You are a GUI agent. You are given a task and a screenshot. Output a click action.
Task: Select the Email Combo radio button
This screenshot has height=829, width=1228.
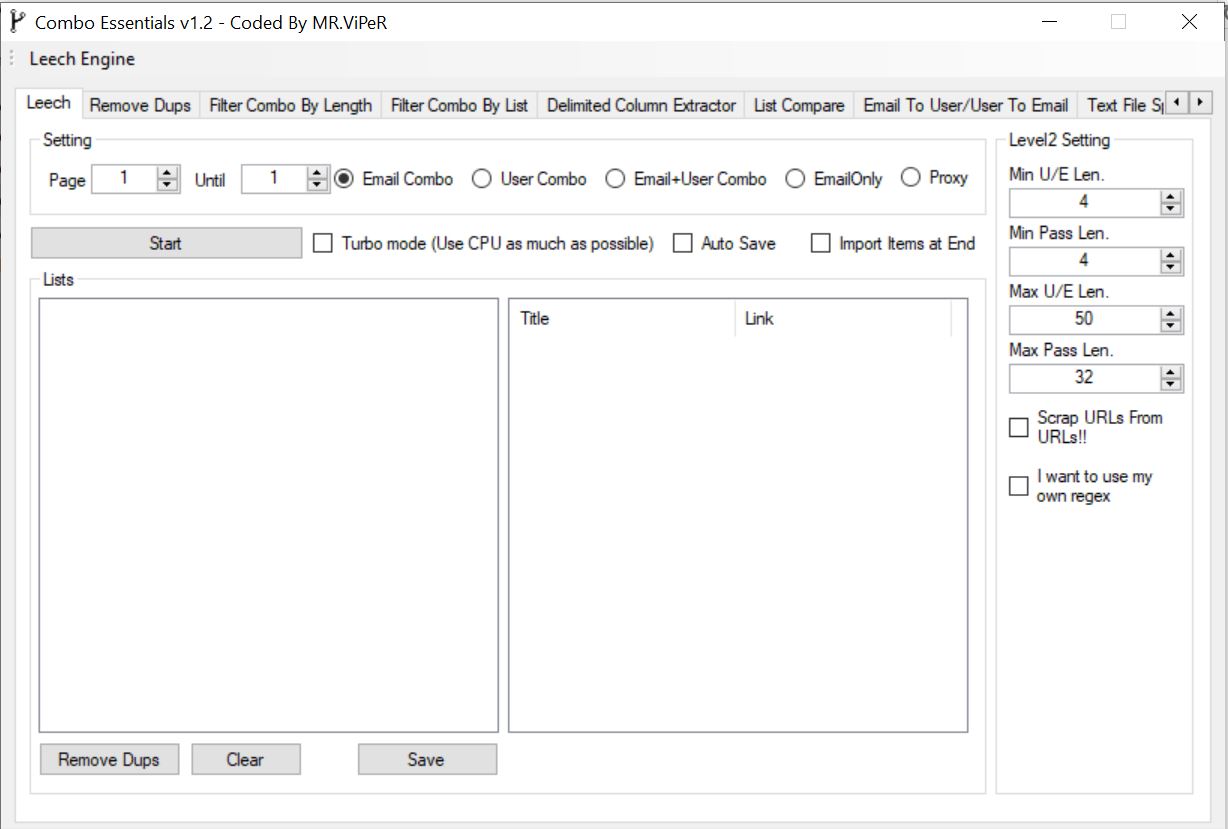(394, 179)
